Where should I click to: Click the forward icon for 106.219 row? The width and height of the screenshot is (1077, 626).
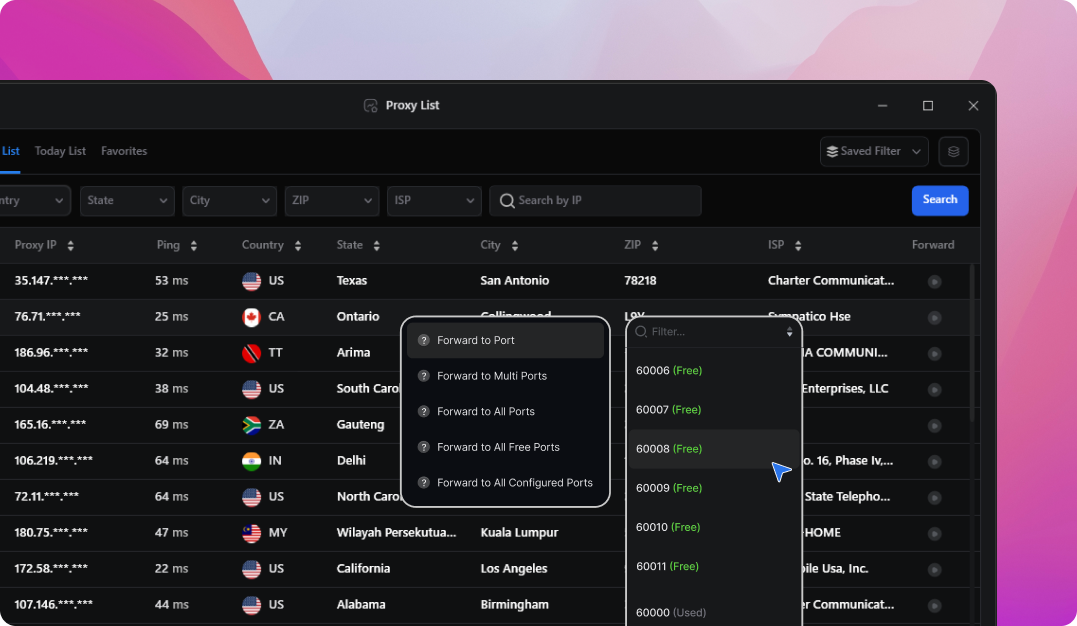pyautogui.click(x=934, y=461)
